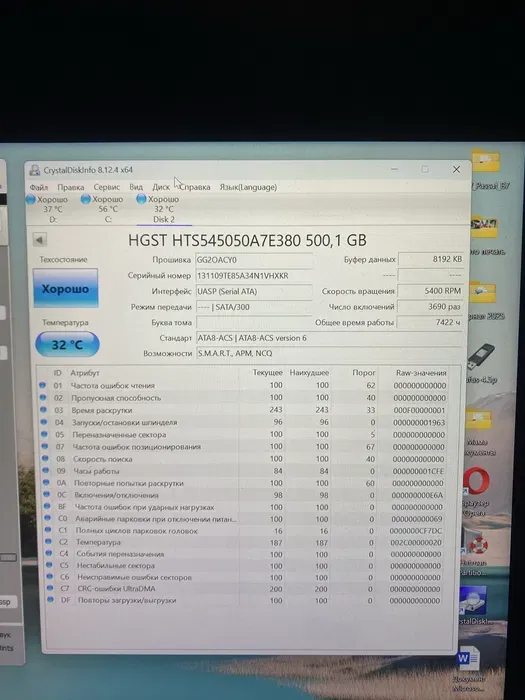Viewport: 525px width, 700px height.
Task: Click status dot for attribute C6
Action: [50, 576]
